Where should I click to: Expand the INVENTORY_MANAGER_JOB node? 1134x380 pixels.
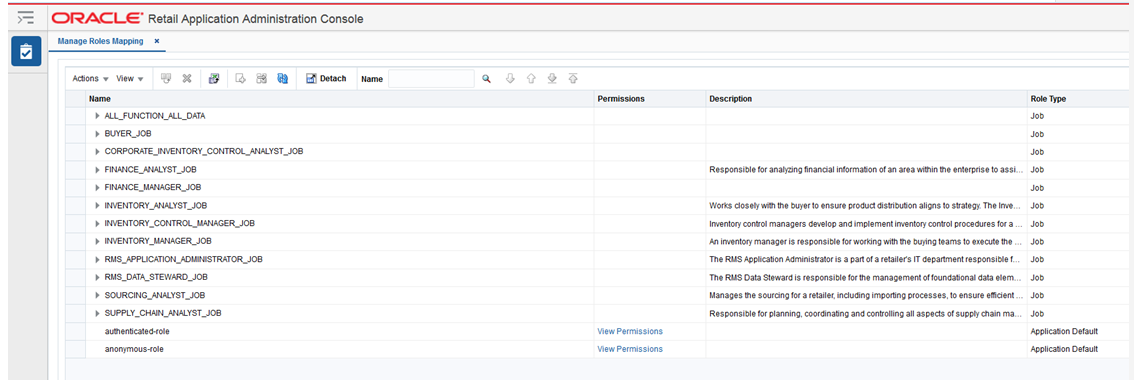tap(97, 241)
